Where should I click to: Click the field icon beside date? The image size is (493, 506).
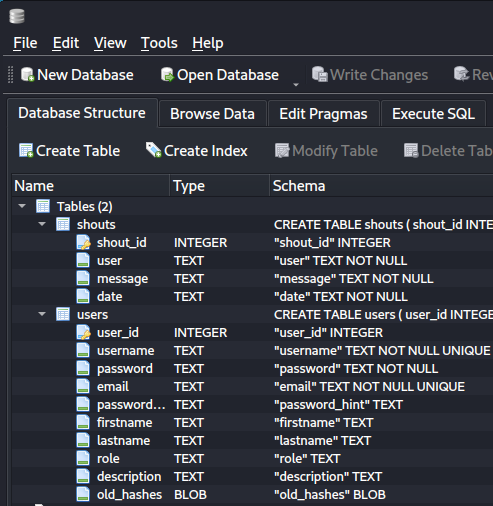click(x=83, y=296)
